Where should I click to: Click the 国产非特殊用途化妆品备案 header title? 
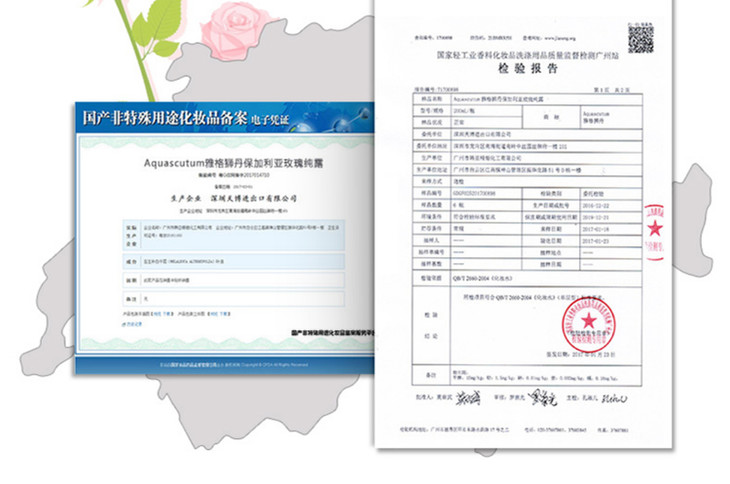(164, 118)
